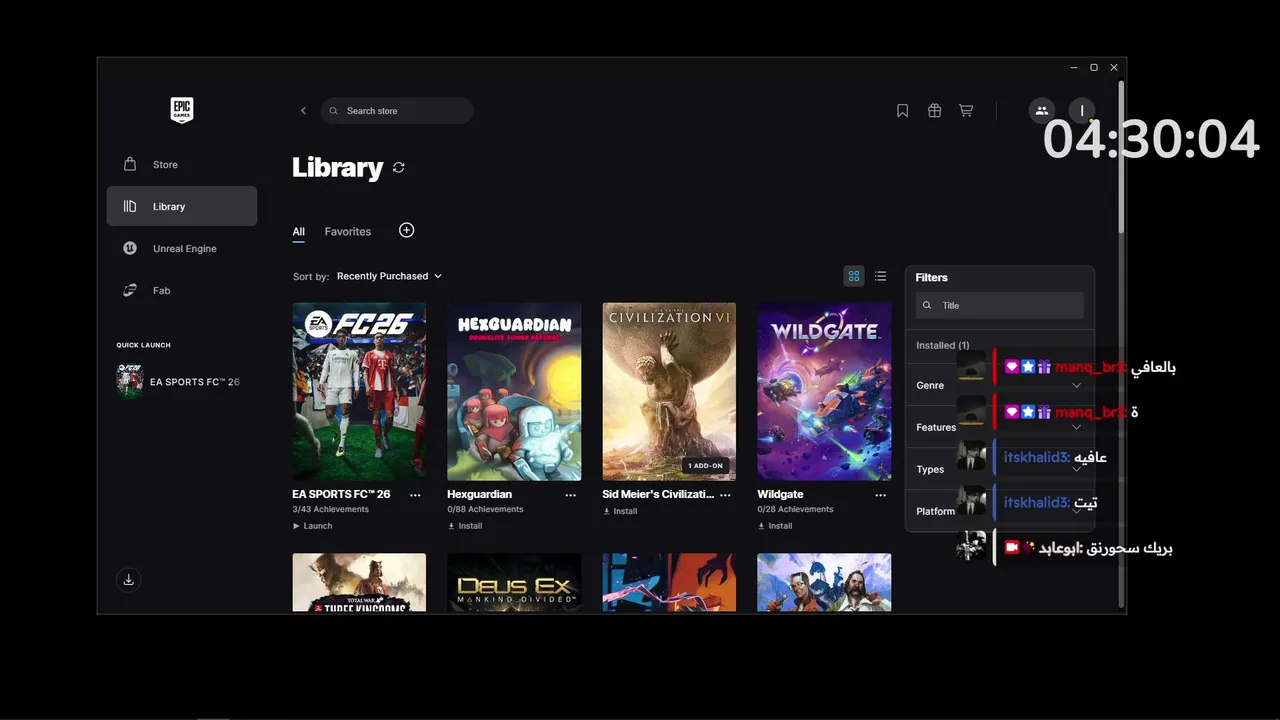The height and width of the screenshot is (720, 1280).
Task: Launch EA SPORTS FC 26
Action: (x=312, y=526)
